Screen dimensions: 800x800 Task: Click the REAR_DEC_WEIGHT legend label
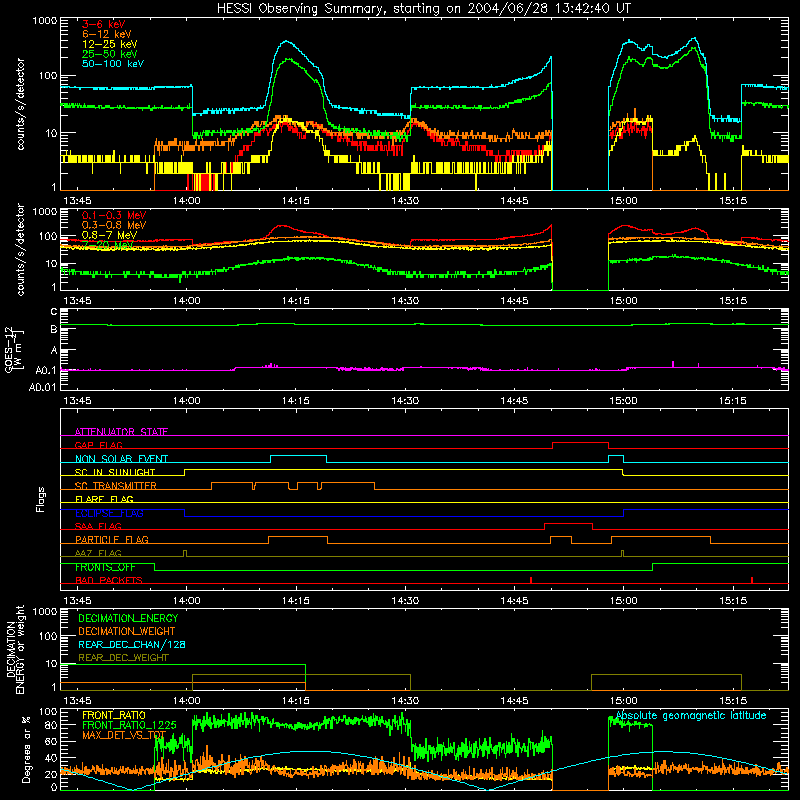[x=123, y=658]
